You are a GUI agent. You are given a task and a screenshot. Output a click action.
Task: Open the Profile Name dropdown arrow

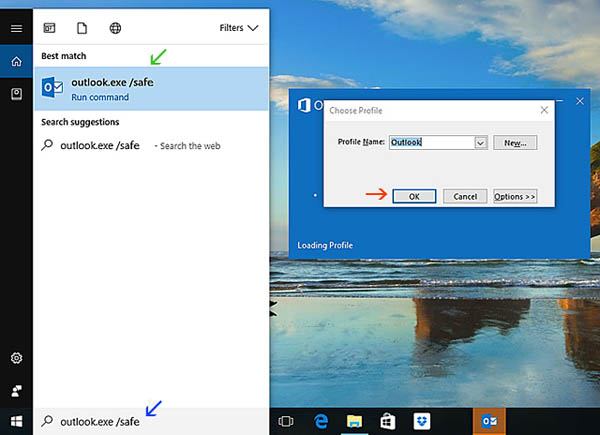(480, 143)
